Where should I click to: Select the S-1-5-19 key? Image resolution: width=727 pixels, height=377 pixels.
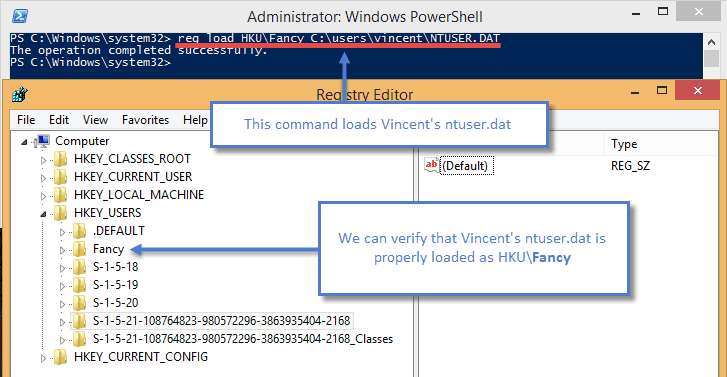tap(115, 285)
